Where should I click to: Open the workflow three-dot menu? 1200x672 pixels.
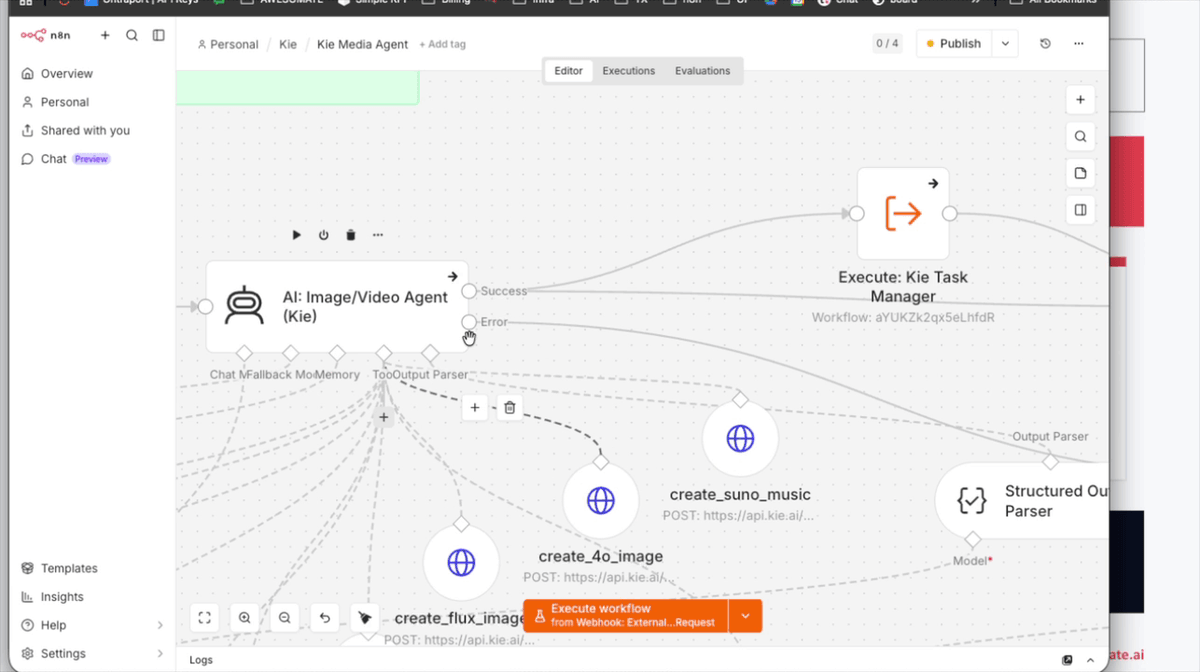tap(1078, 43)
